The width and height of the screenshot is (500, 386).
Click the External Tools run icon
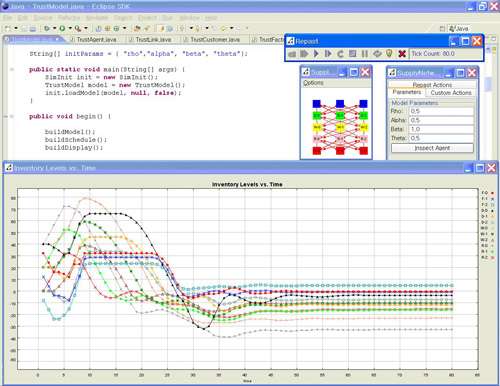pyautogui.click(x=78, y=28)
